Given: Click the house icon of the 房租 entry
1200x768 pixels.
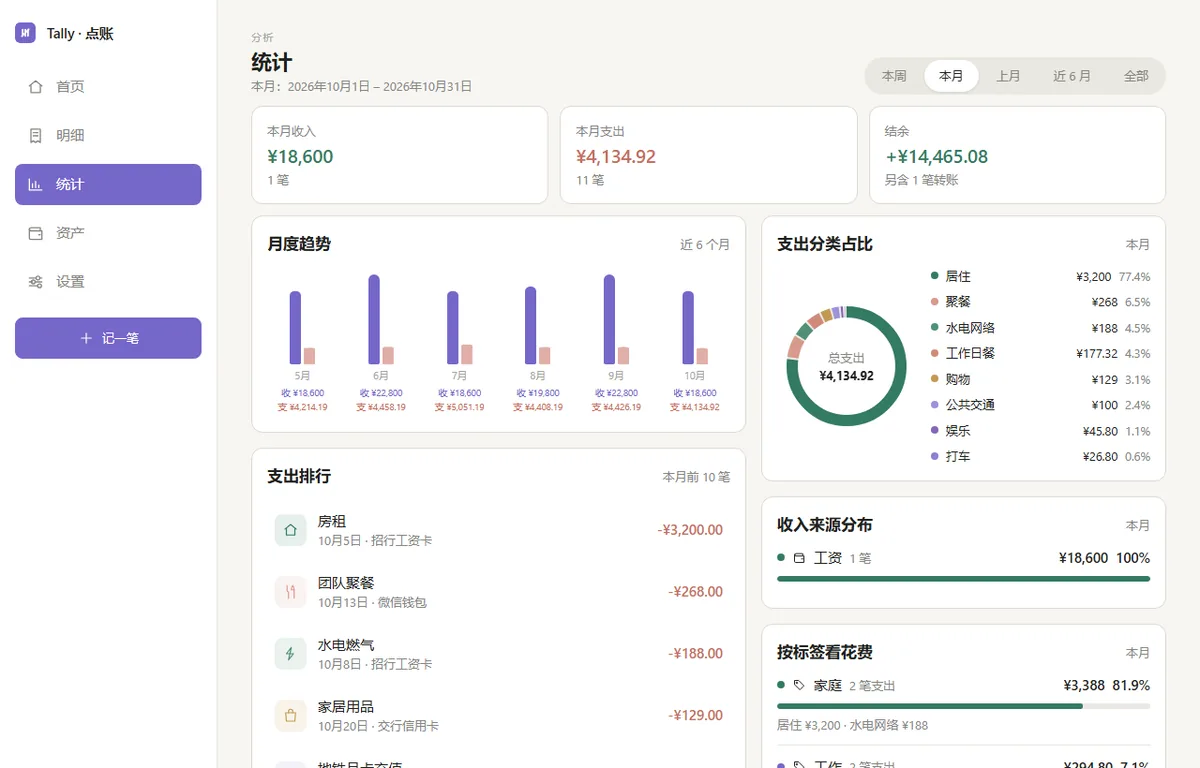Looking at the screenshot, I should [x=290, y=530].
